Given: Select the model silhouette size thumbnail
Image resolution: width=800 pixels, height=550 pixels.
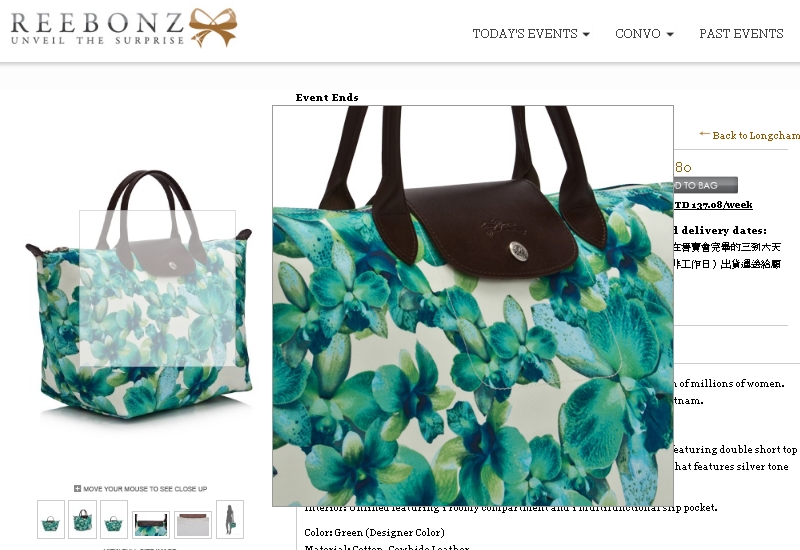Looking at the screenshot, I should coord(230,519).
